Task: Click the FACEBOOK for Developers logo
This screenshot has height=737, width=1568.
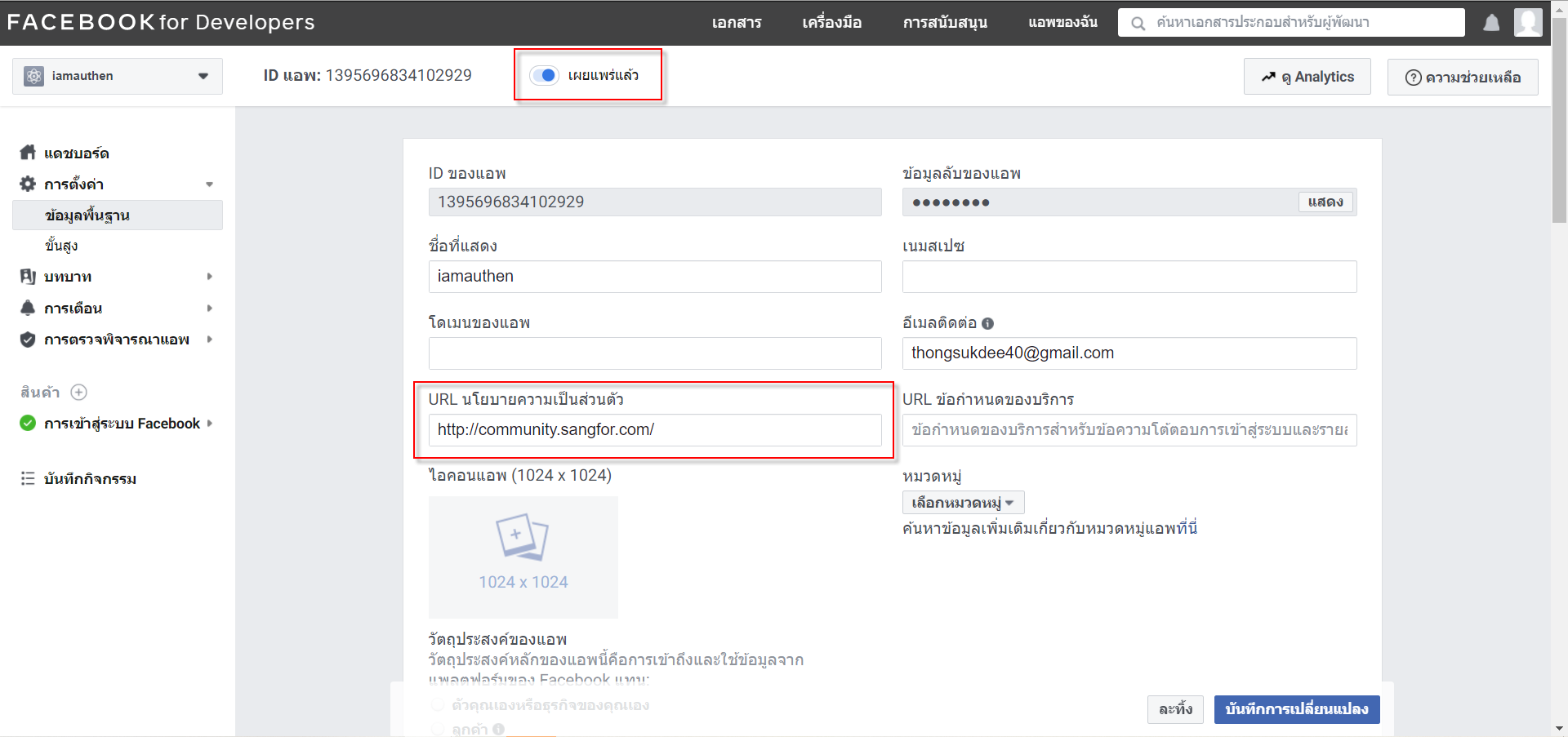Action: [x=161, y=22]
